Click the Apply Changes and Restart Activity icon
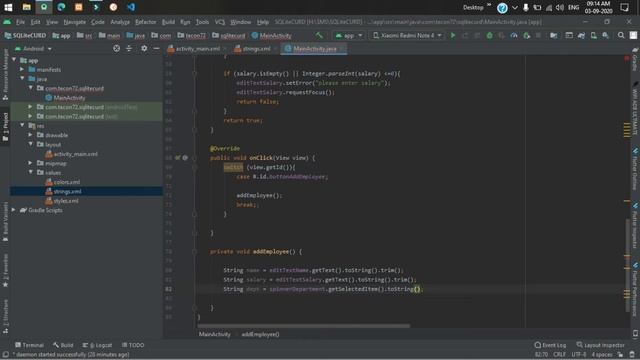This screenshot has width=640, height=360. coord(465,36)
